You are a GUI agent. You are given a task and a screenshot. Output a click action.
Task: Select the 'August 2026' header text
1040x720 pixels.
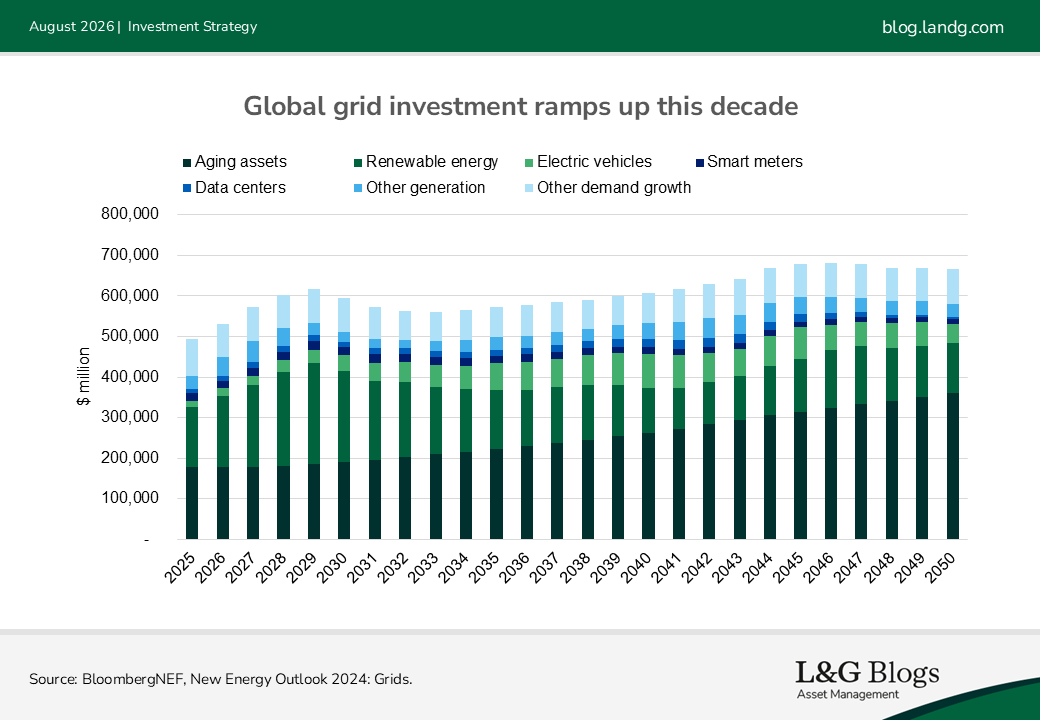[72, 27]
